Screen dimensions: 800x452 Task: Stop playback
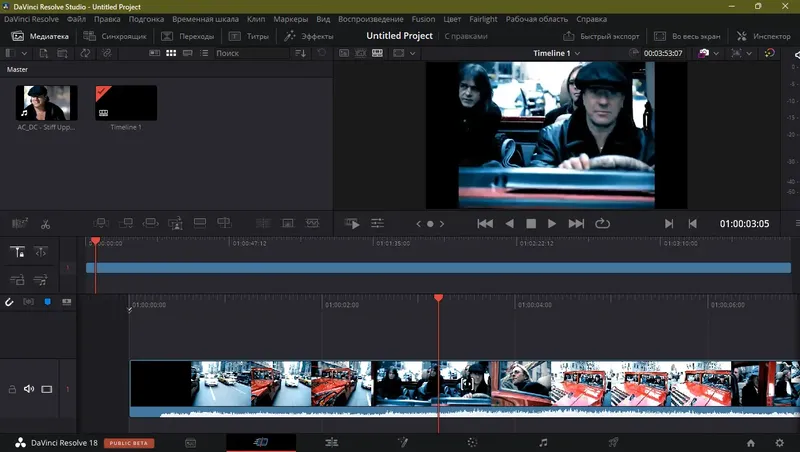pyautogui.click(x=531, y=223)
